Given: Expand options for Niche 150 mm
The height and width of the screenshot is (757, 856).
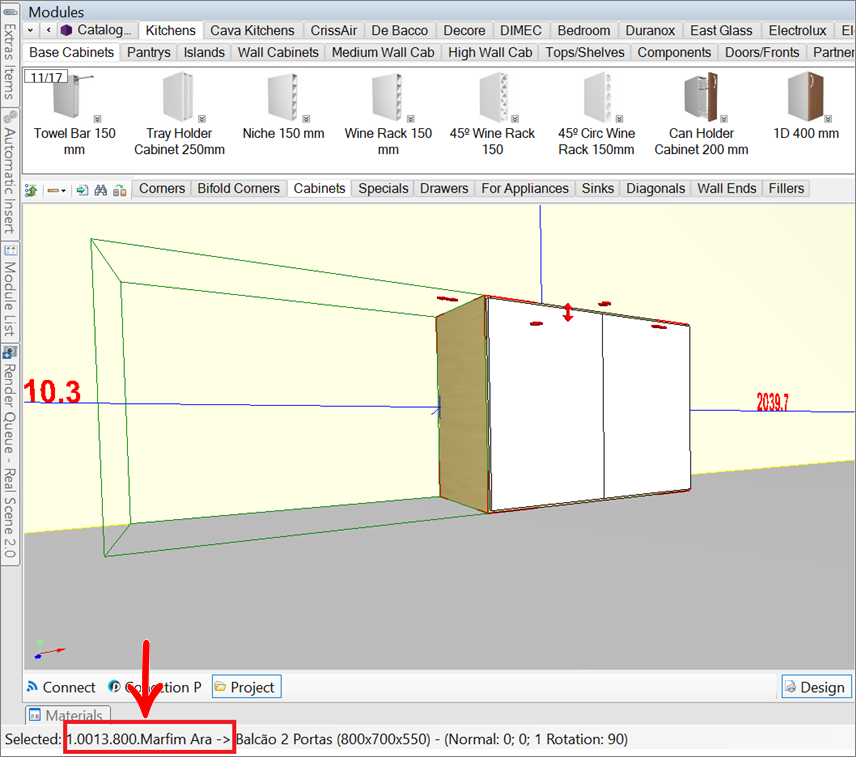Looking at the screenshot, I should [x=306, y=118].
